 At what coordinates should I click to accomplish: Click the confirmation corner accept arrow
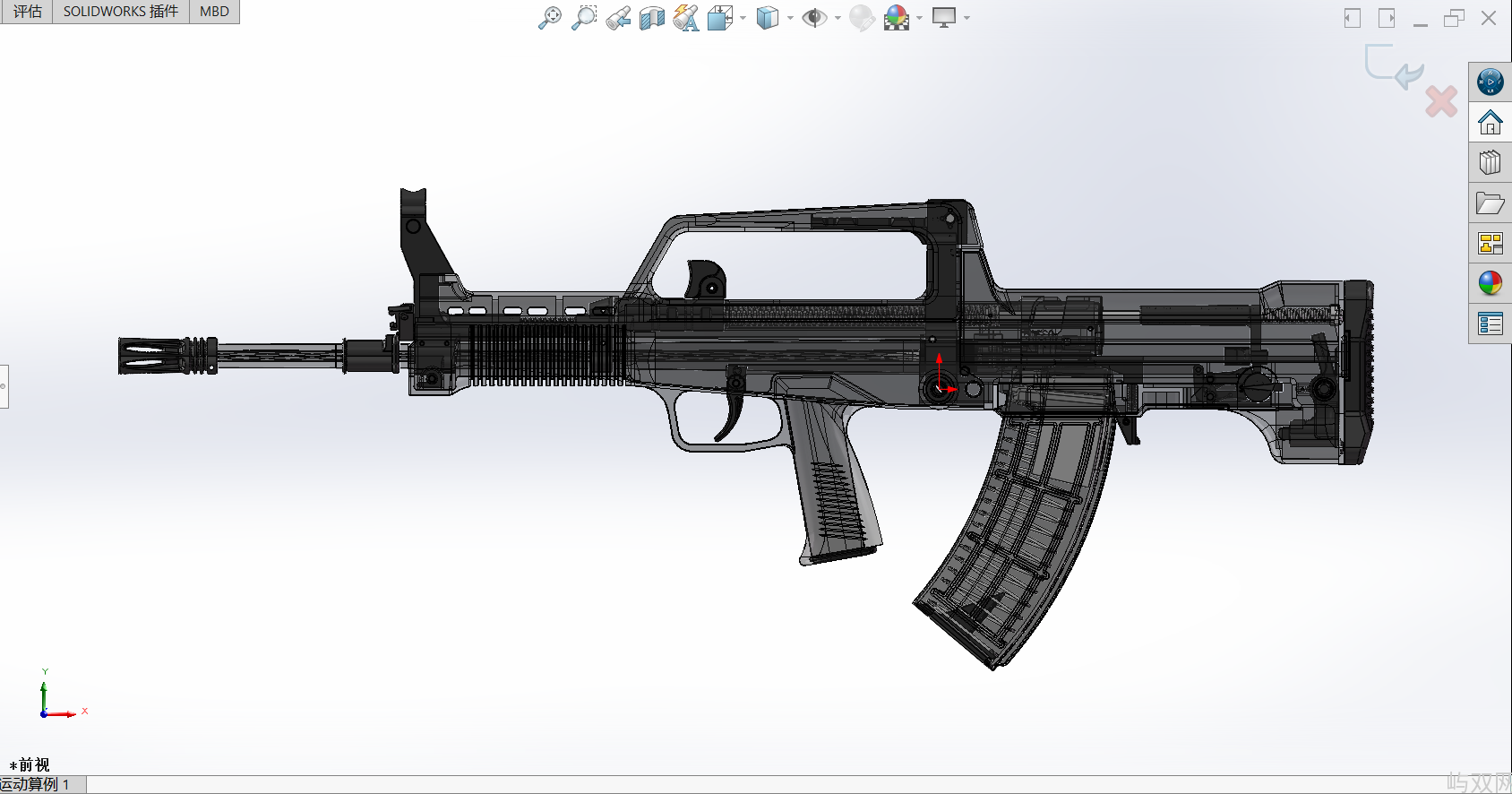[x=1395, y=67]
